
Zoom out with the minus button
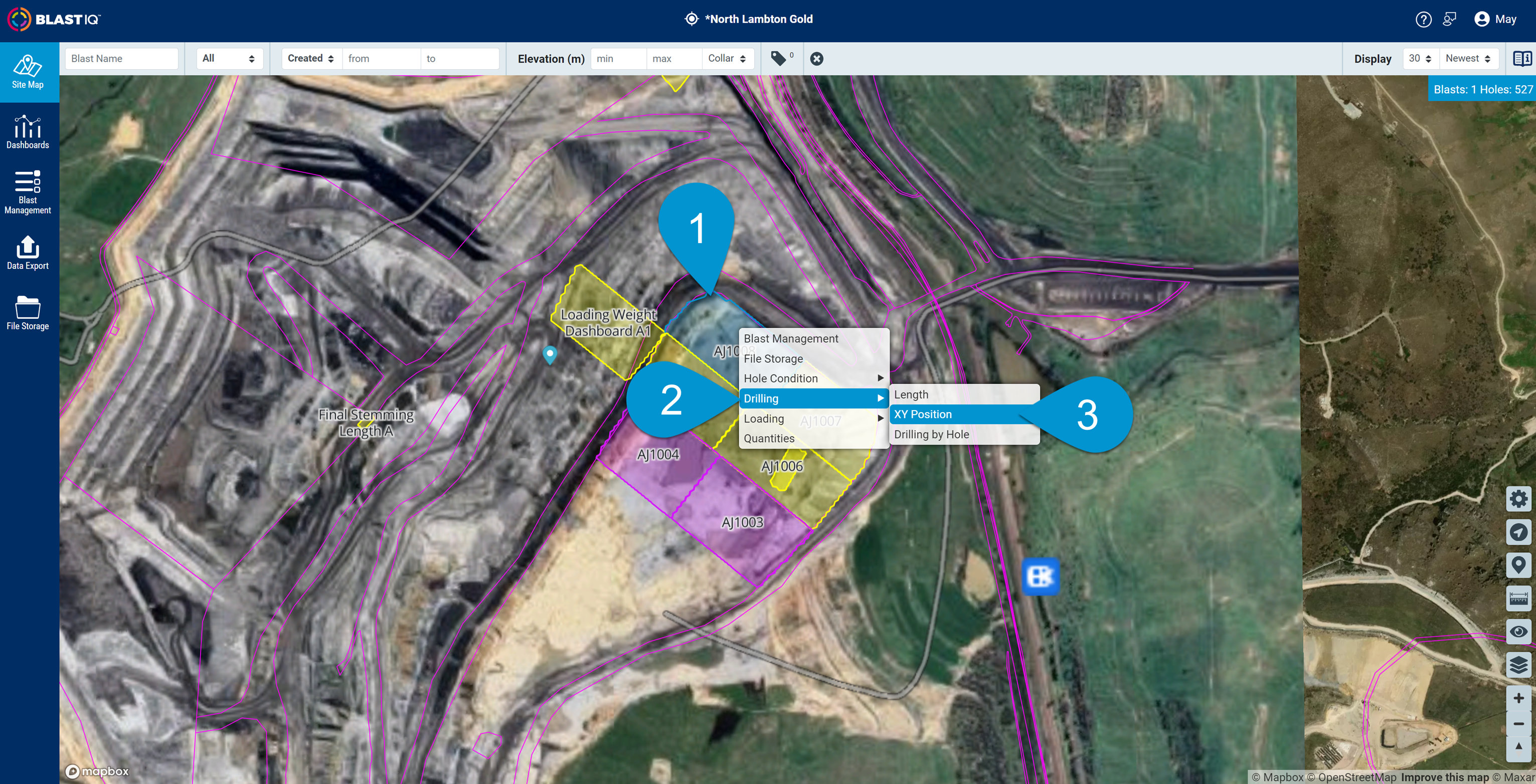tap(1518, 723)
